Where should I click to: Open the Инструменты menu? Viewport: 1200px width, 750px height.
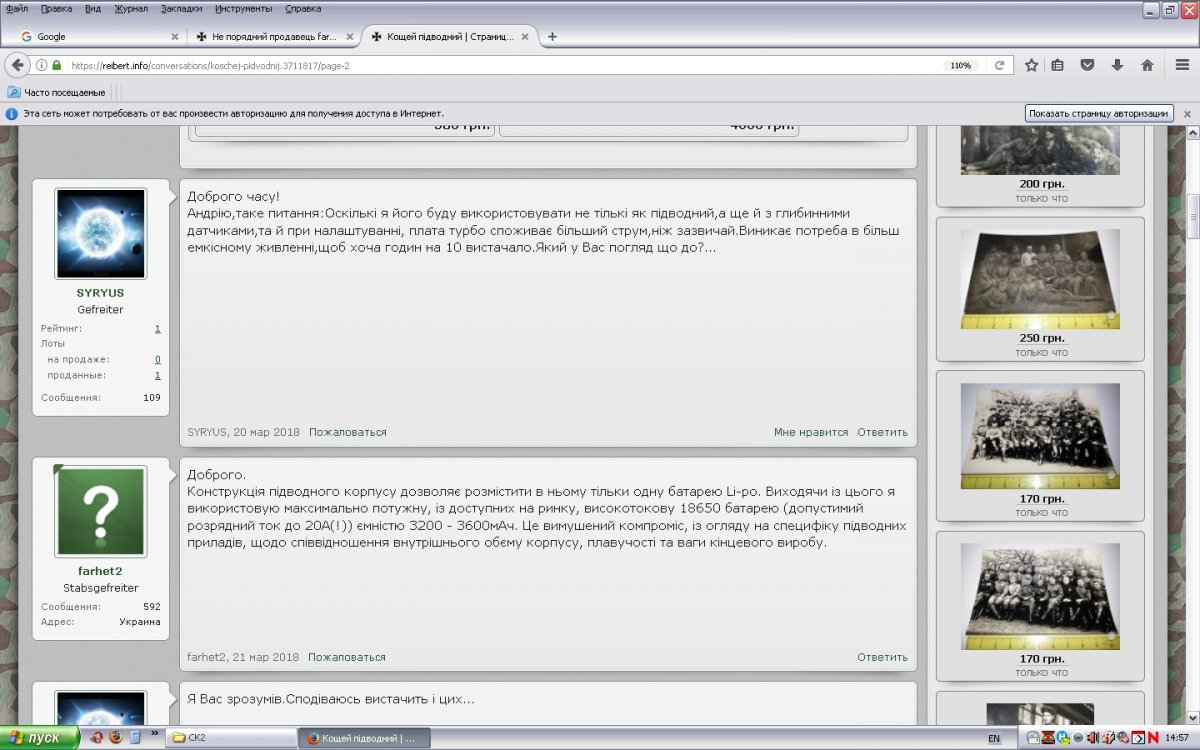(243, 8)
